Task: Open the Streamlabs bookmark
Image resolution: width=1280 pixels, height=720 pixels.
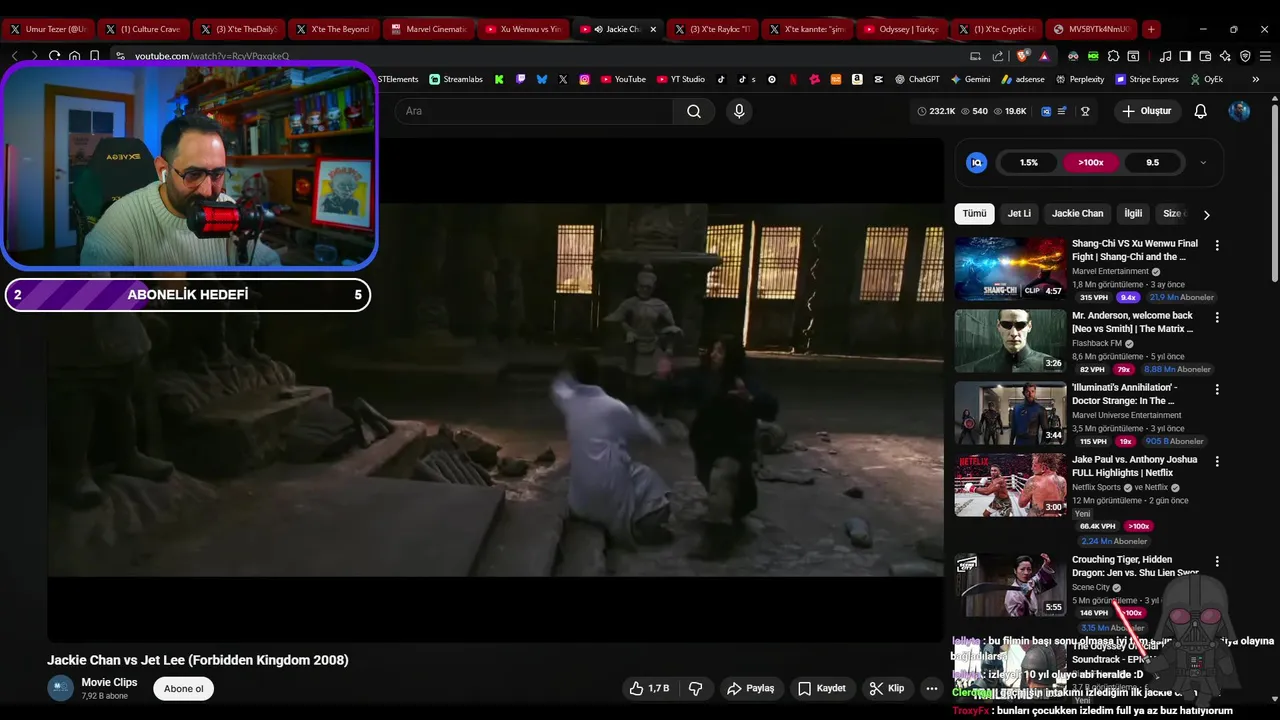Action: point(456,79)
